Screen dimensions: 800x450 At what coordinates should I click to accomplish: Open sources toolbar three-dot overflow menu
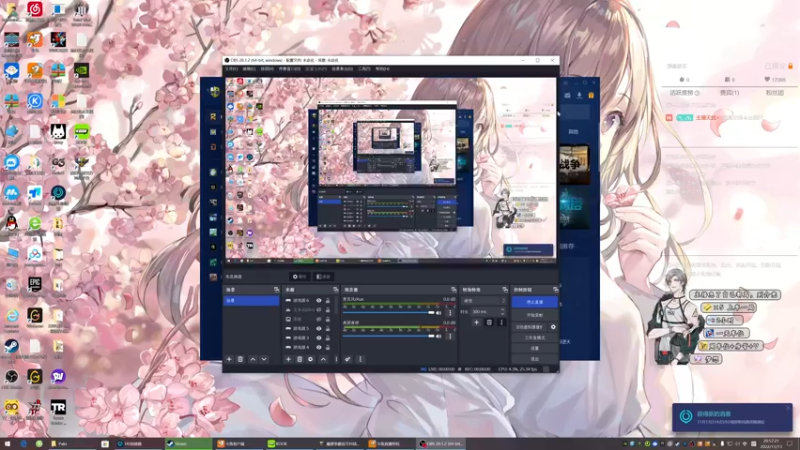coord(336,359)
